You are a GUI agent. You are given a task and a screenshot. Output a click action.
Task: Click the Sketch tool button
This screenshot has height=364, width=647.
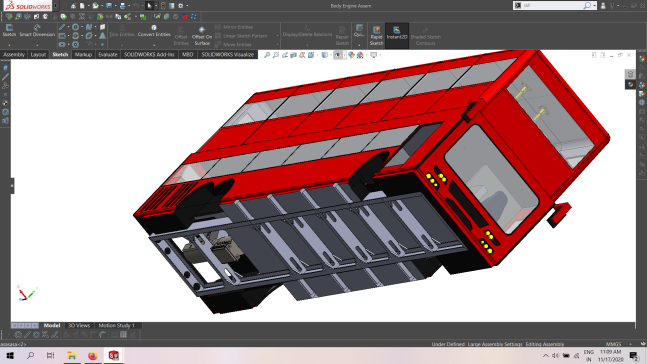pos(9,31)
